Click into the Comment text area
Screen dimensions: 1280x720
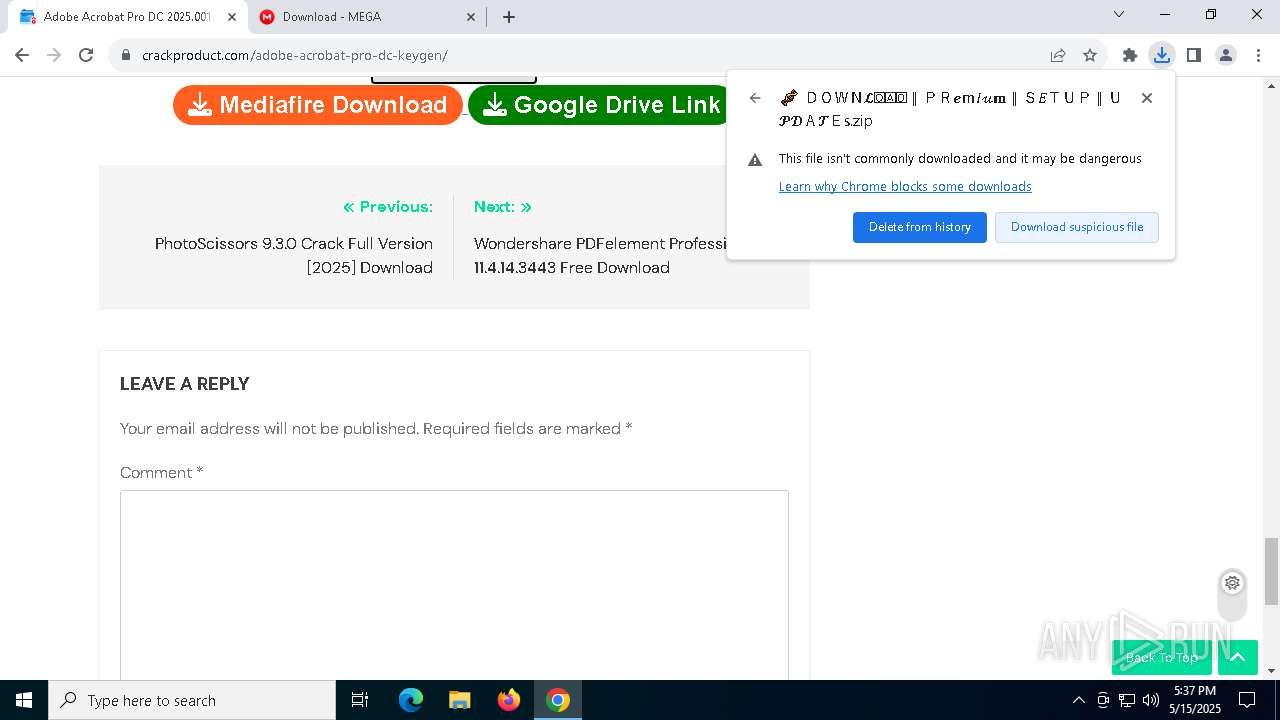[454, 585]
